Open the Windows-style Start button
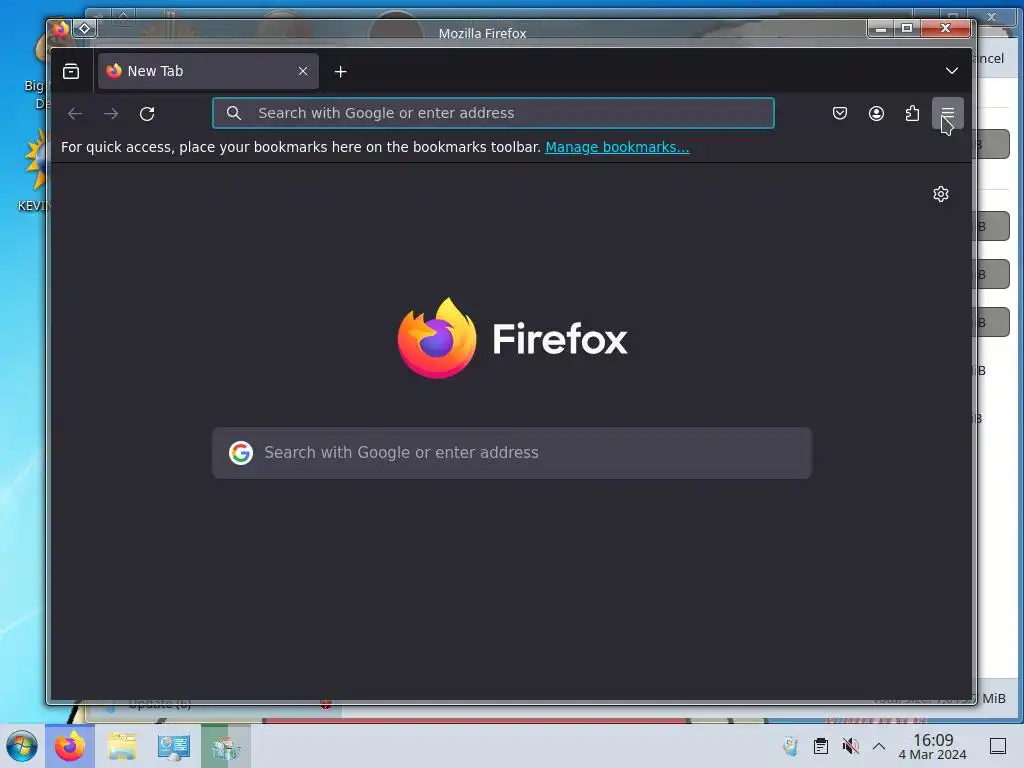Screen dimensions: 1024x768 (22, 746)
